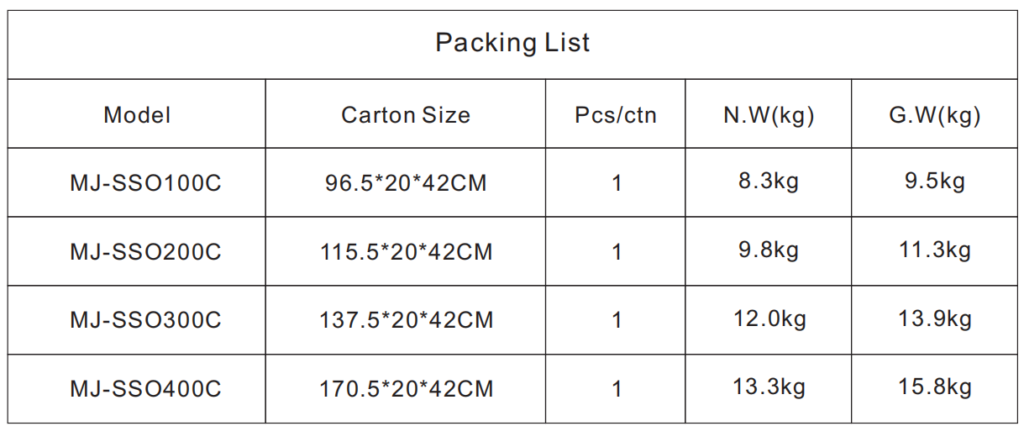The image size is (1024, 442).
Task: Click the 9.5kg gross weight cell
Action: 935,182
